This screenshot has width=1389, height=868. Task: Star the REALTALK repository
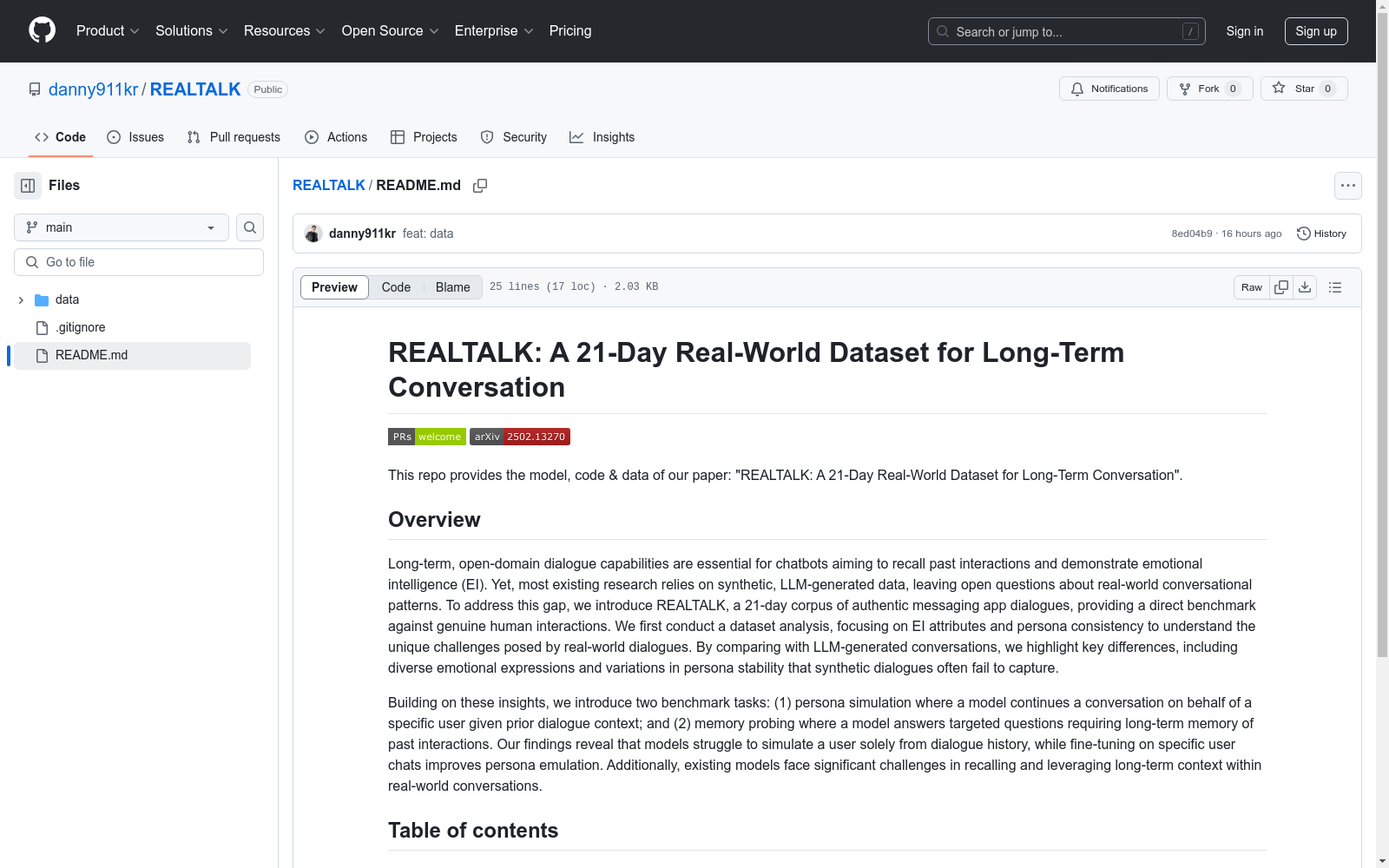[1303, 89]
